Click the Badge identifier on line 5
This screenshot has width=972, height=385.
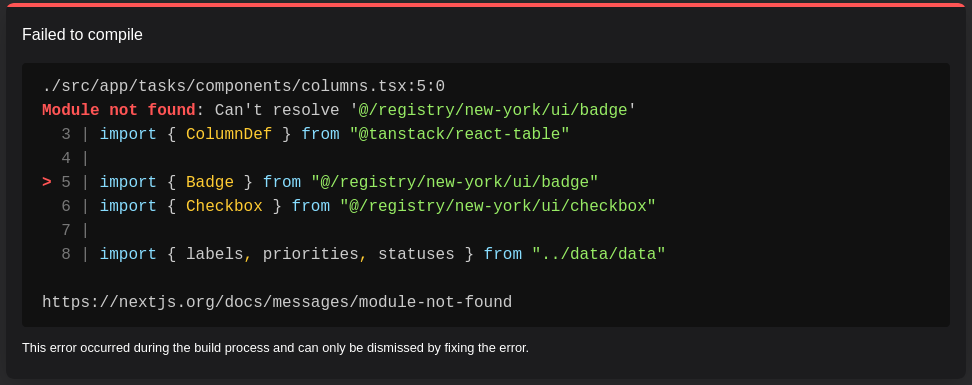pyautogui.click(x=210, y=182)
